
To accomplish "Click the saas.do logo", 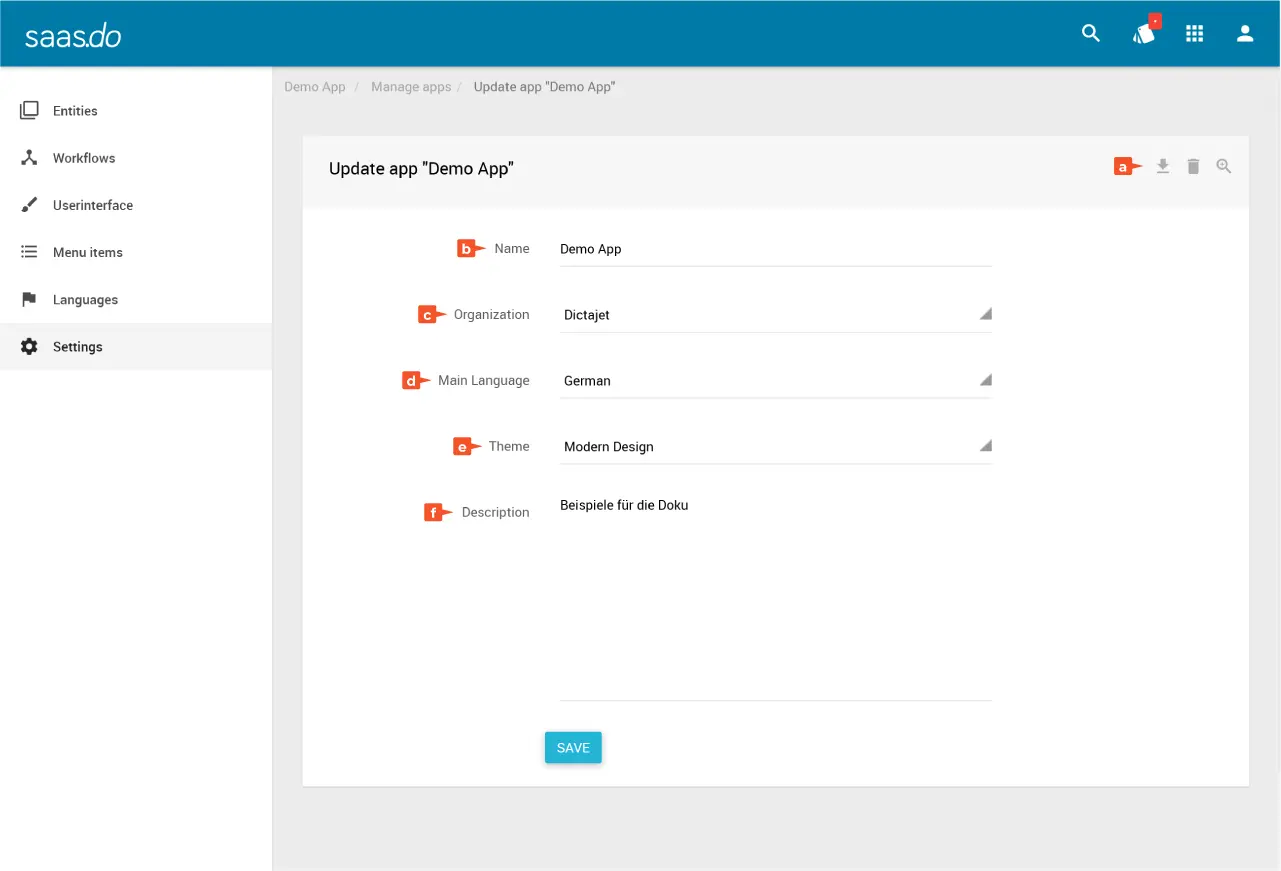I will 73,36.
